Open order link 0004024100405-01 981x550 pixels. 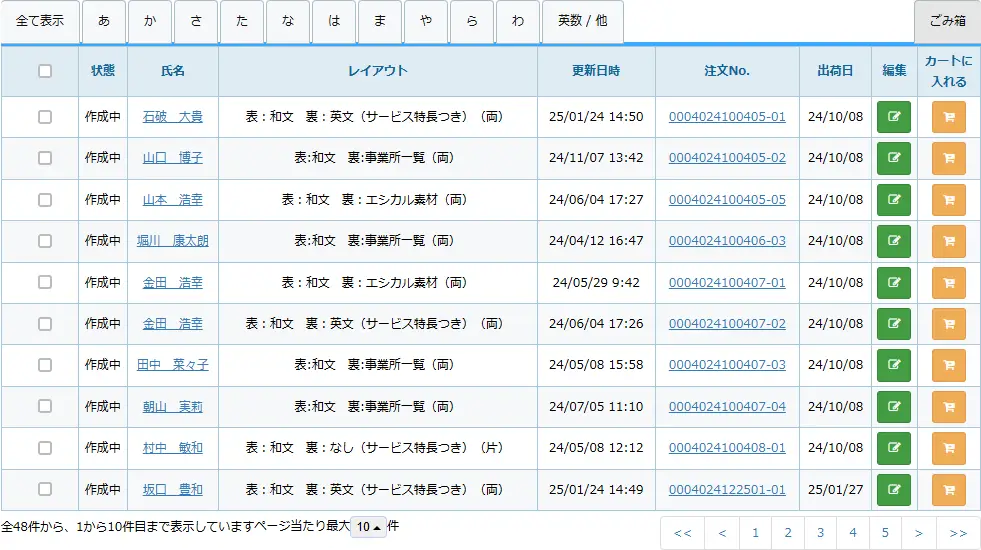pos(727,117)
